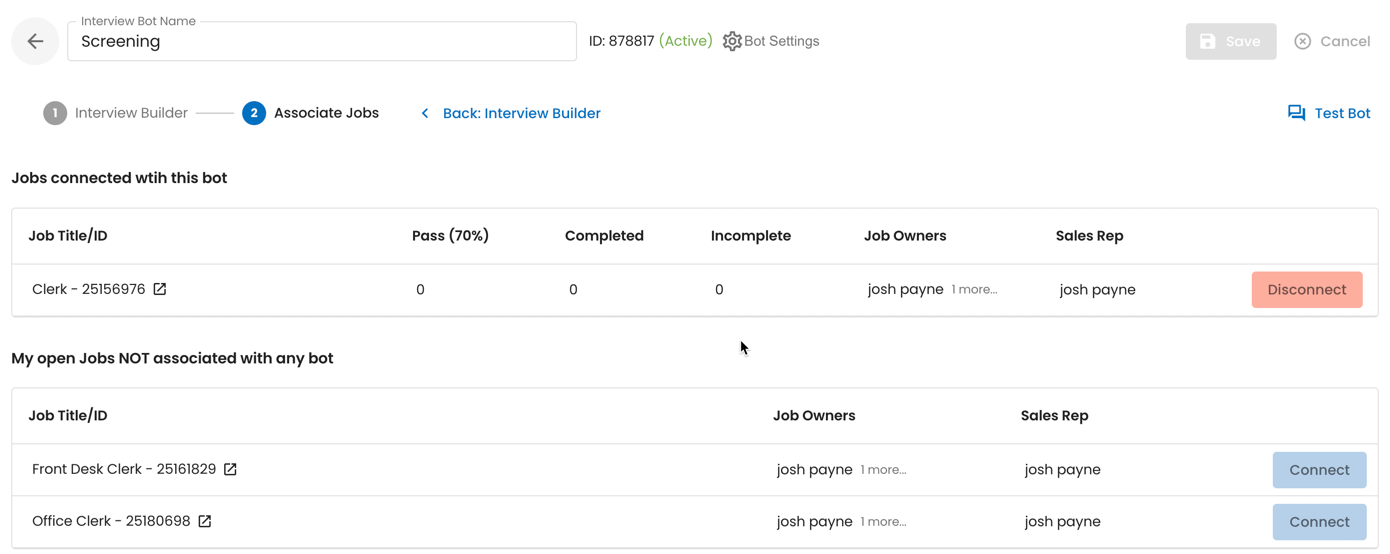Click Sales Rep header in open jobs table

click(1054, 416)
